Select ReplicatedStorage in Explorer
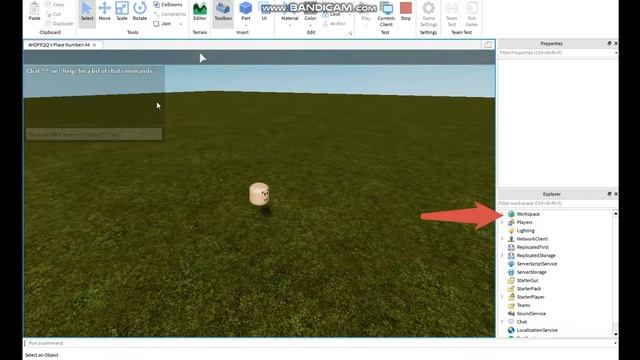The height and width of the screenshot is (360, 640). 536,256
